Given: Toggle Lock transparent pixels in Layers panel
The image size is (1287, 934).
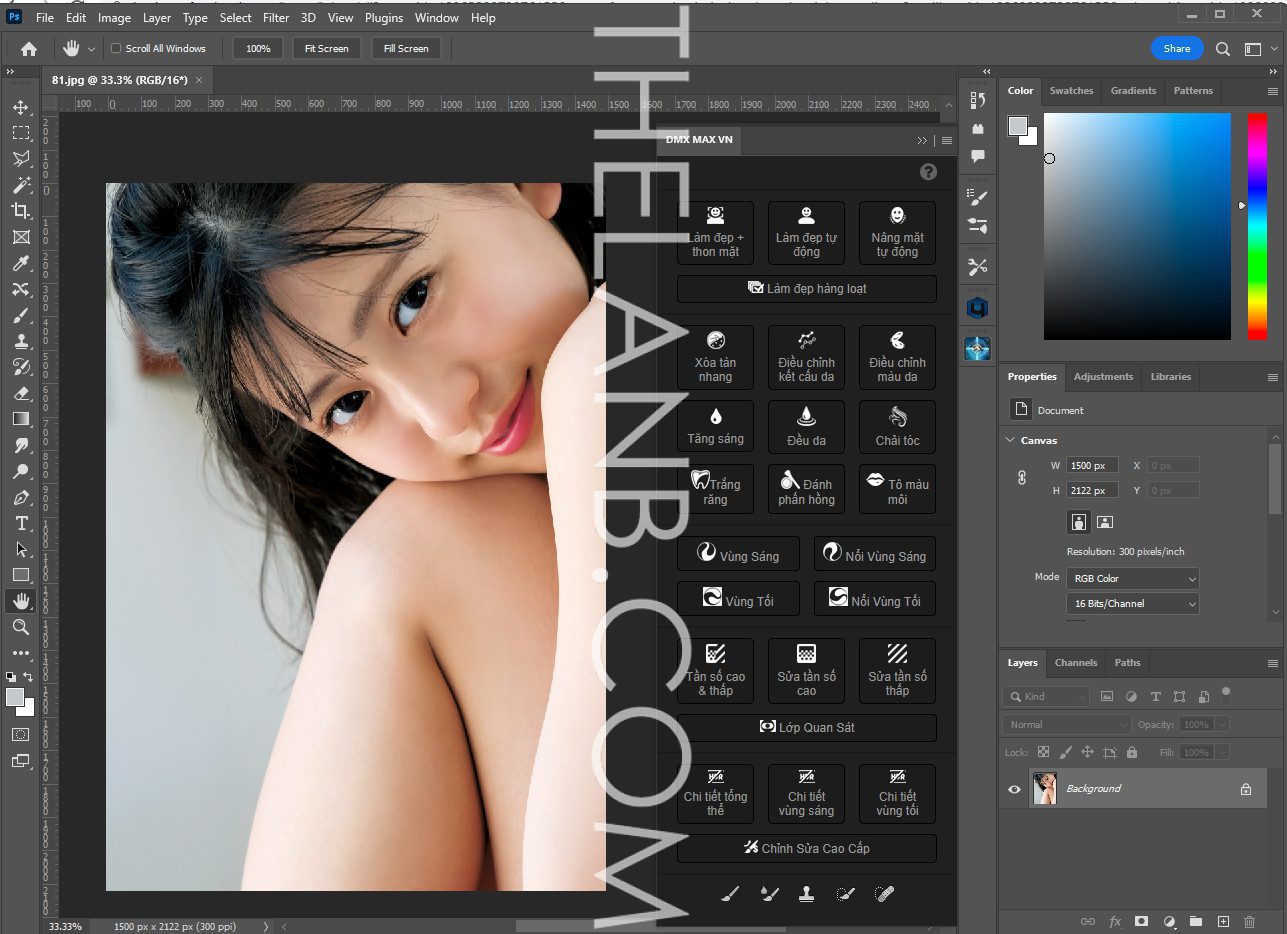Looking at the screenshot, I should 1043,752.
